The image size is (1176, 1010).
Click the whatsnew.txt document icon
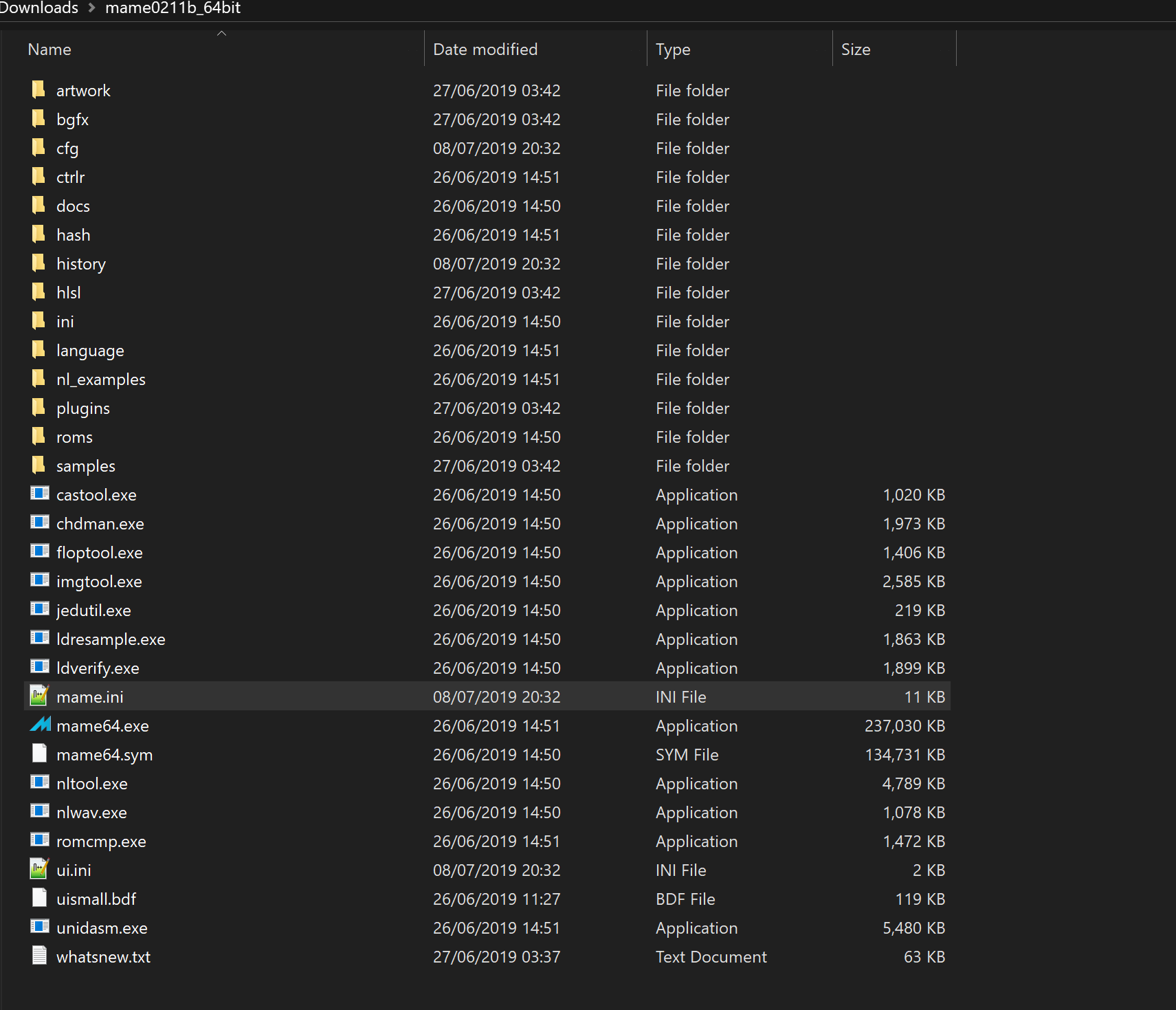click(39, 956)
